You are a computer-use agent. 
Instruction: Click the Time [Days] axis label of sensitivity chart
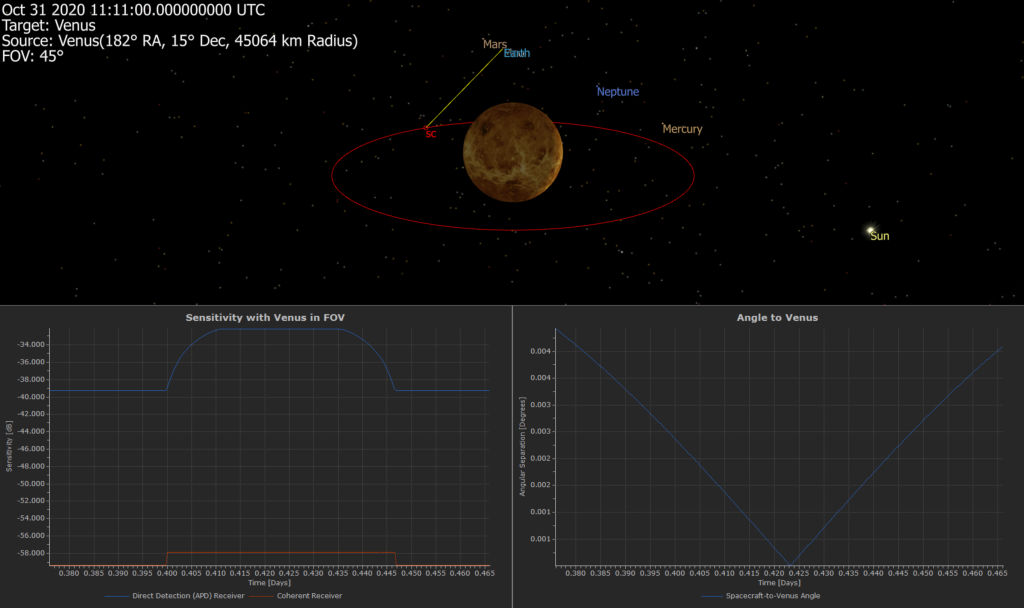point(269,581)
